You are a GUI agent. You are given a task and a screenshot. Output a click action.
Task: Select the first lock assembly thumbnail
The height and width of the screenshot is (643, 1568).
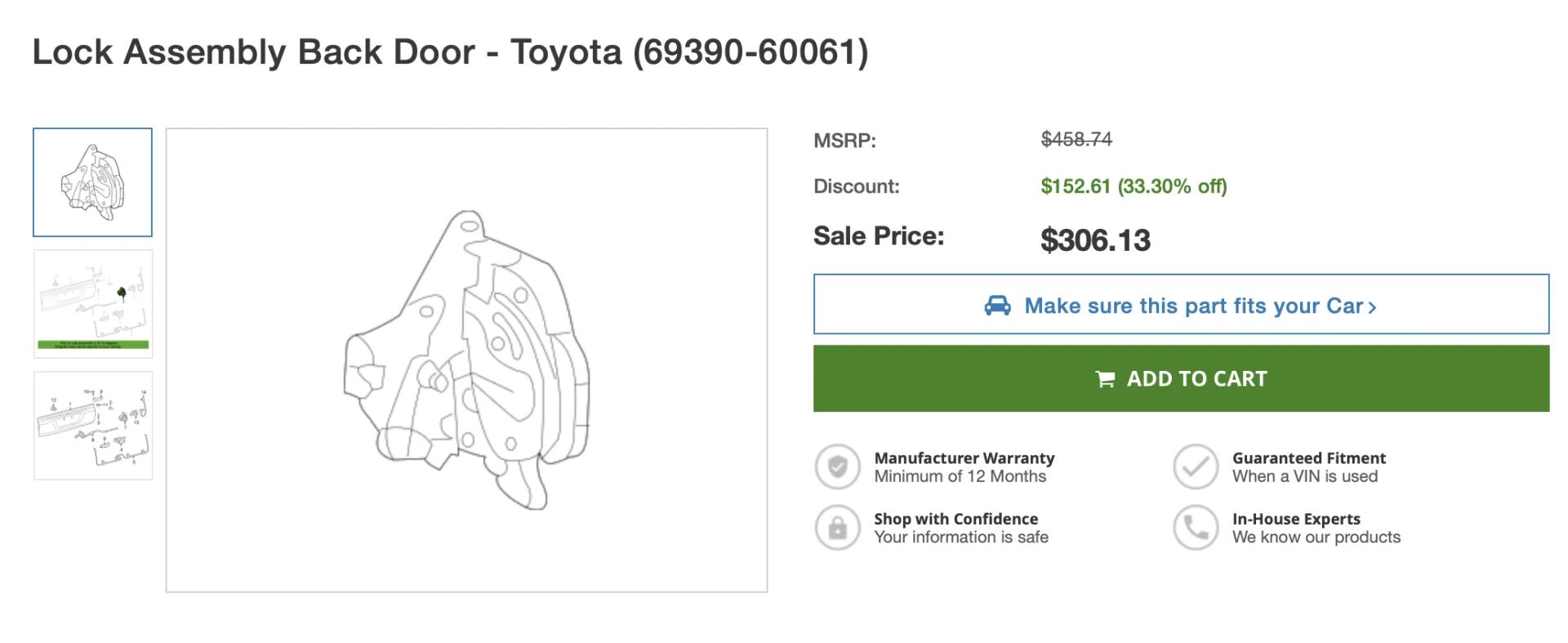coord(92,182)
